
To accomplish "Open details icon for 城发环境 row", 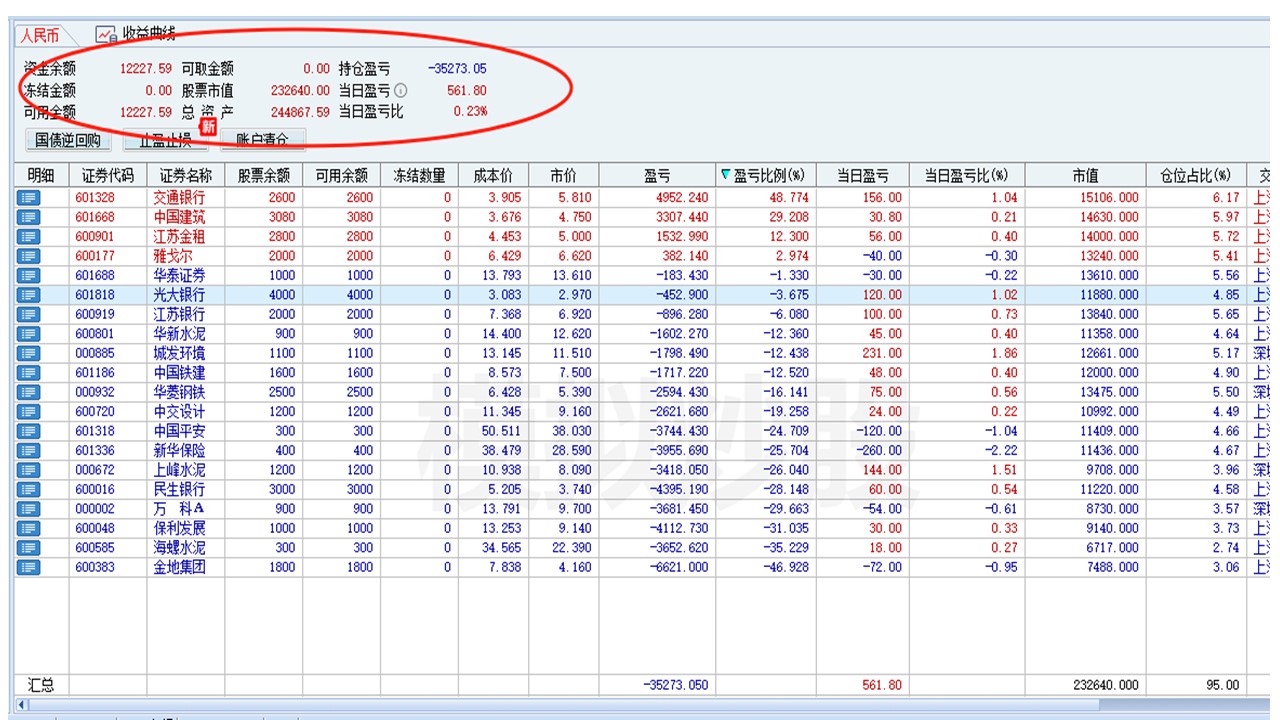I will 28,353.
